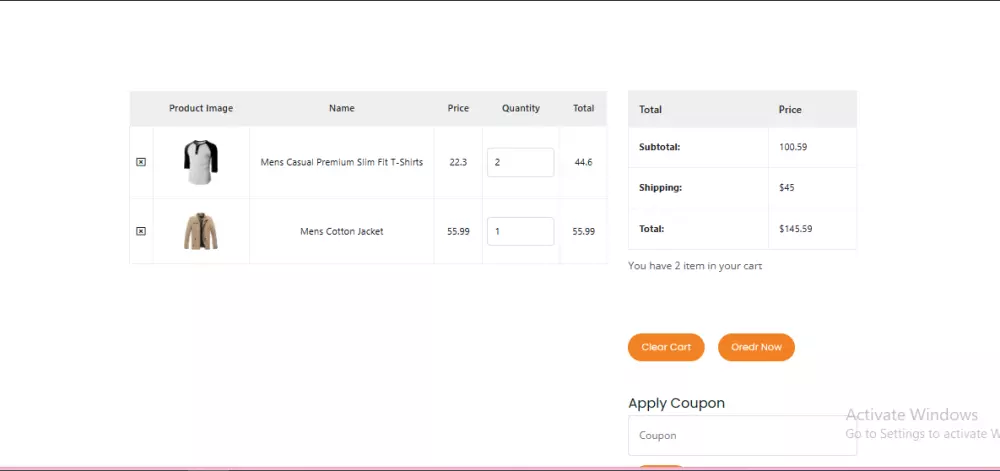Click the T-shirt unit price 22.3

(458, 162)
